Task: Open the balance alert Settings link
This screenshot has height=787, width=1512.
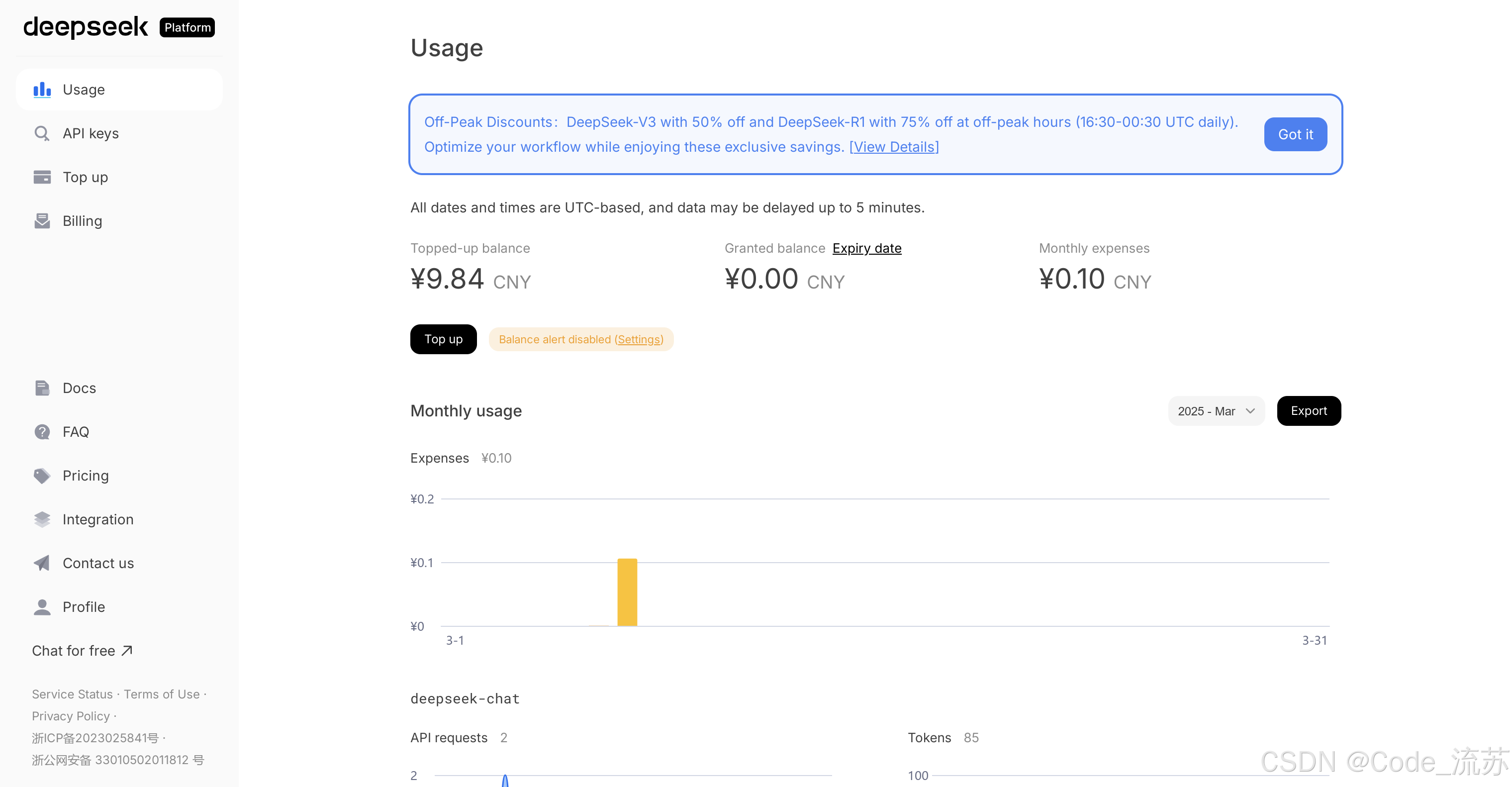Action: (639, 340)
